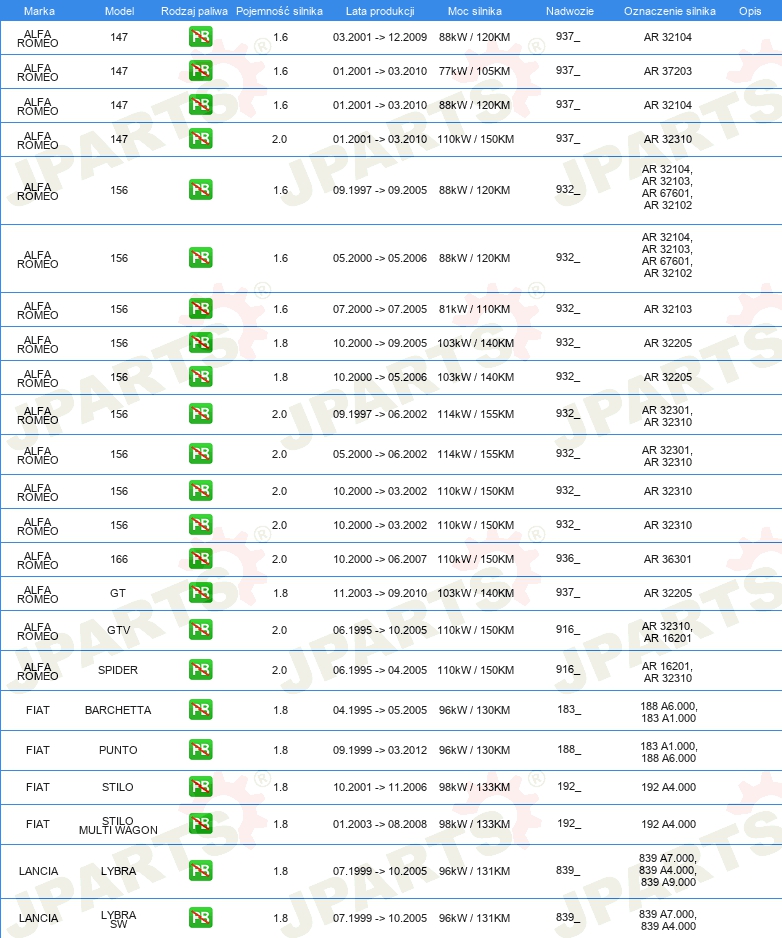Click fuel icon in GTV row
Viewport: 782px width, 938px height.
coord(200,630)
